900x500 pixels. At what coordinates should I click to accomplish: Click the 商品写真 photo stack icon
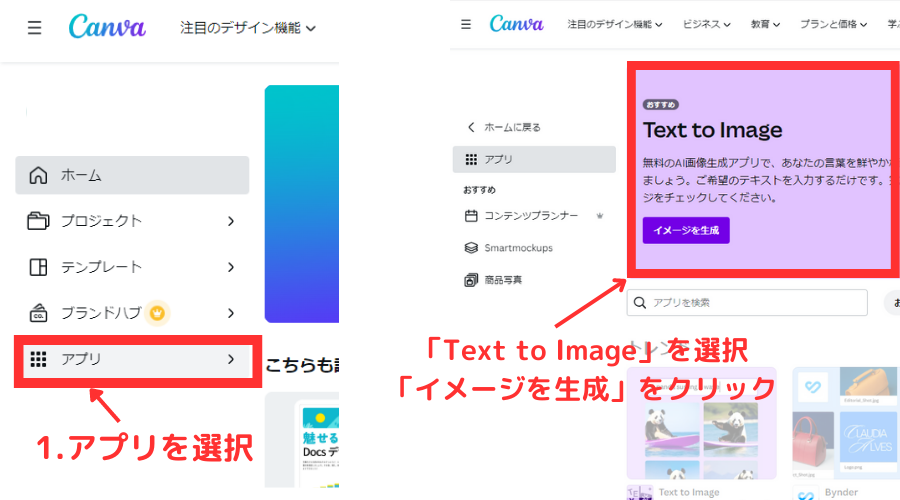pos(471,280)
